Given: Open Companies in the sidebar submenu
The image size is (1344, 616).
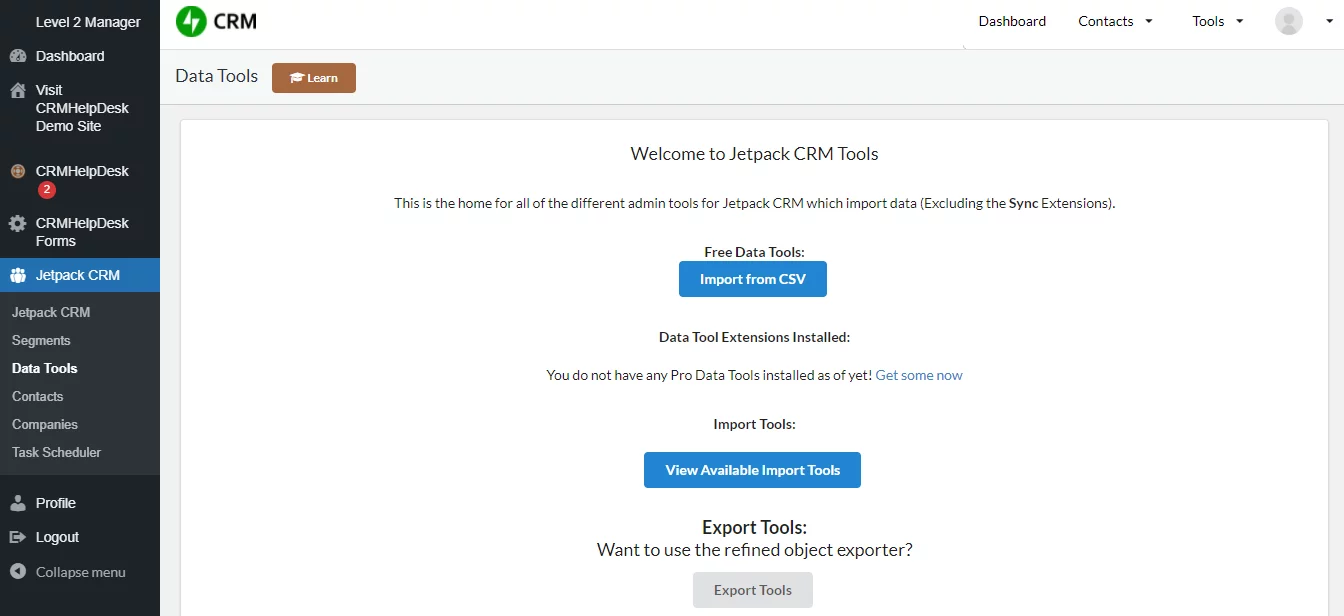Looking at the screenshot, I should [45, 424].
